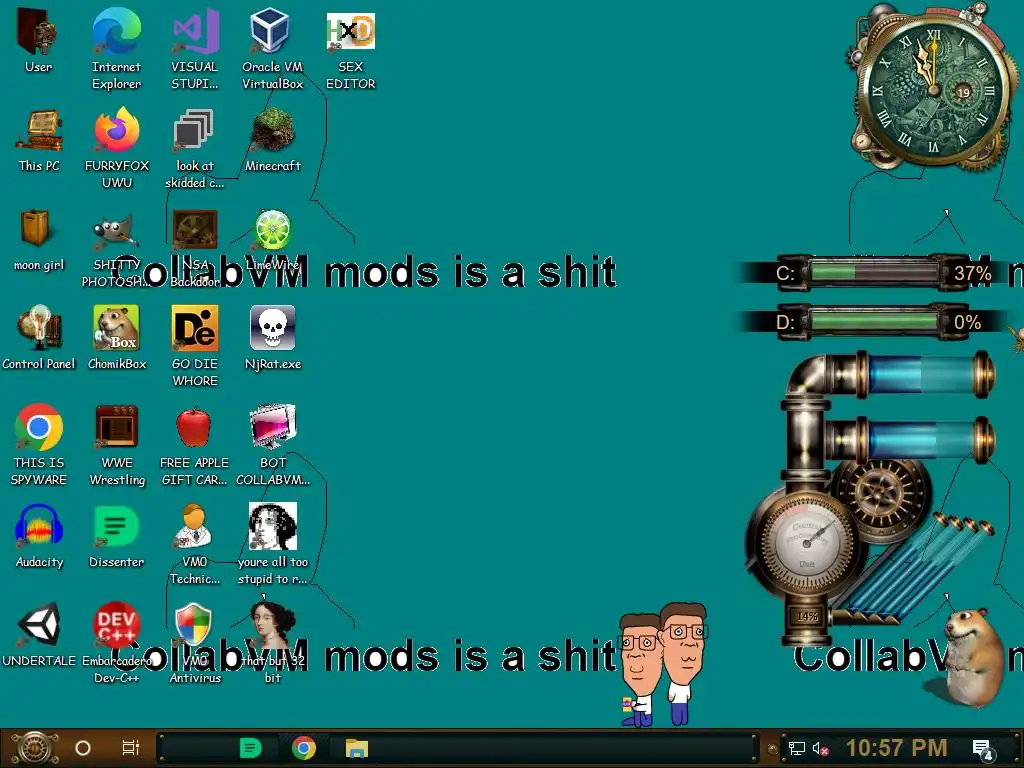Select the moon girl box icon
This screenshot has height=768, width=1024.
point(39,240)
